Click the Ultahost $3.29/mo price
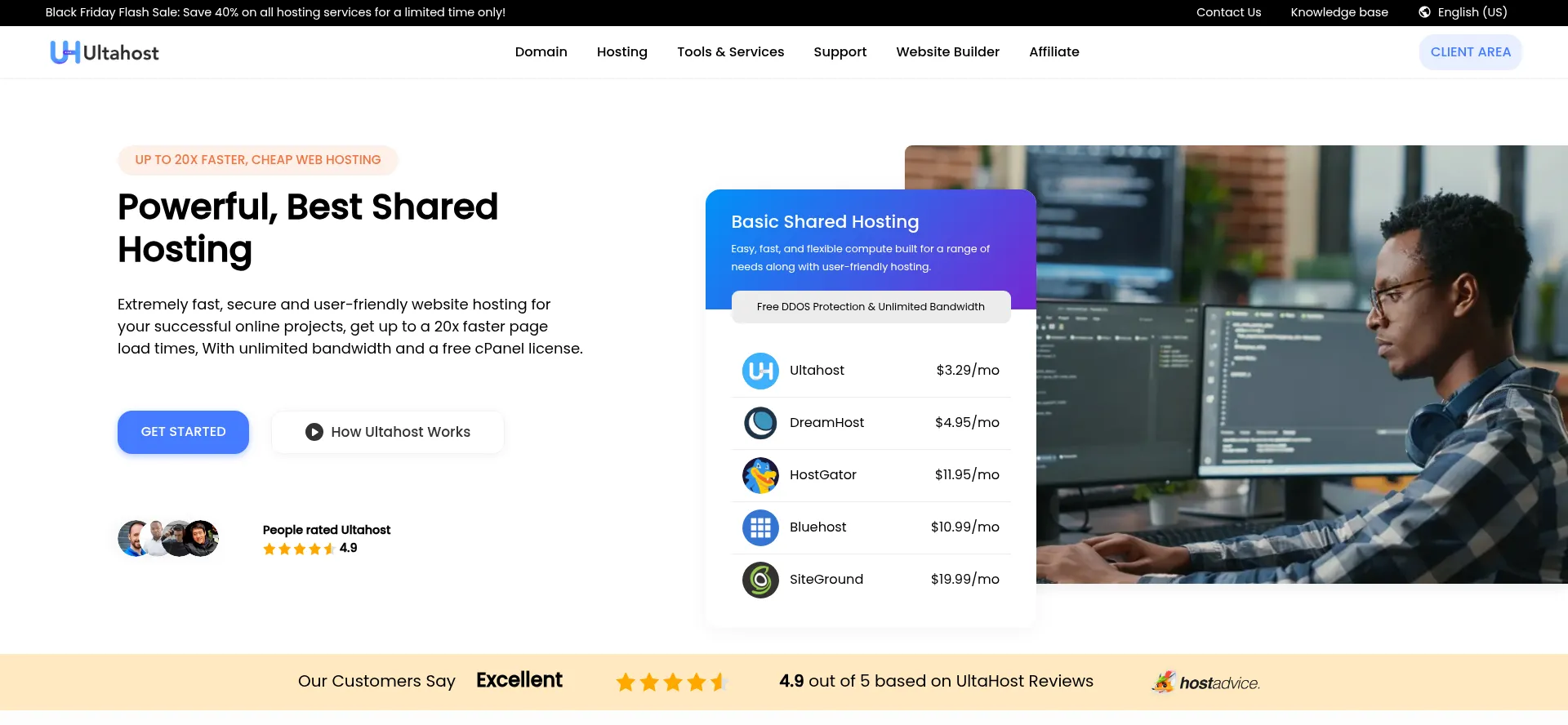 pos(968,371)
